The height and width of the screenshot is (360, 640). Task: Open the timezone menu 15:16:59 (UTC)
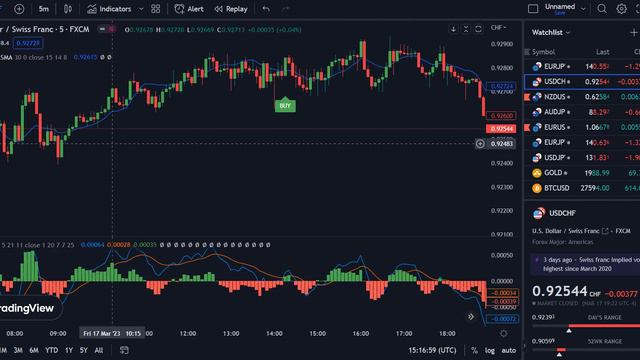pyautogui.click(x=432, y=350)
